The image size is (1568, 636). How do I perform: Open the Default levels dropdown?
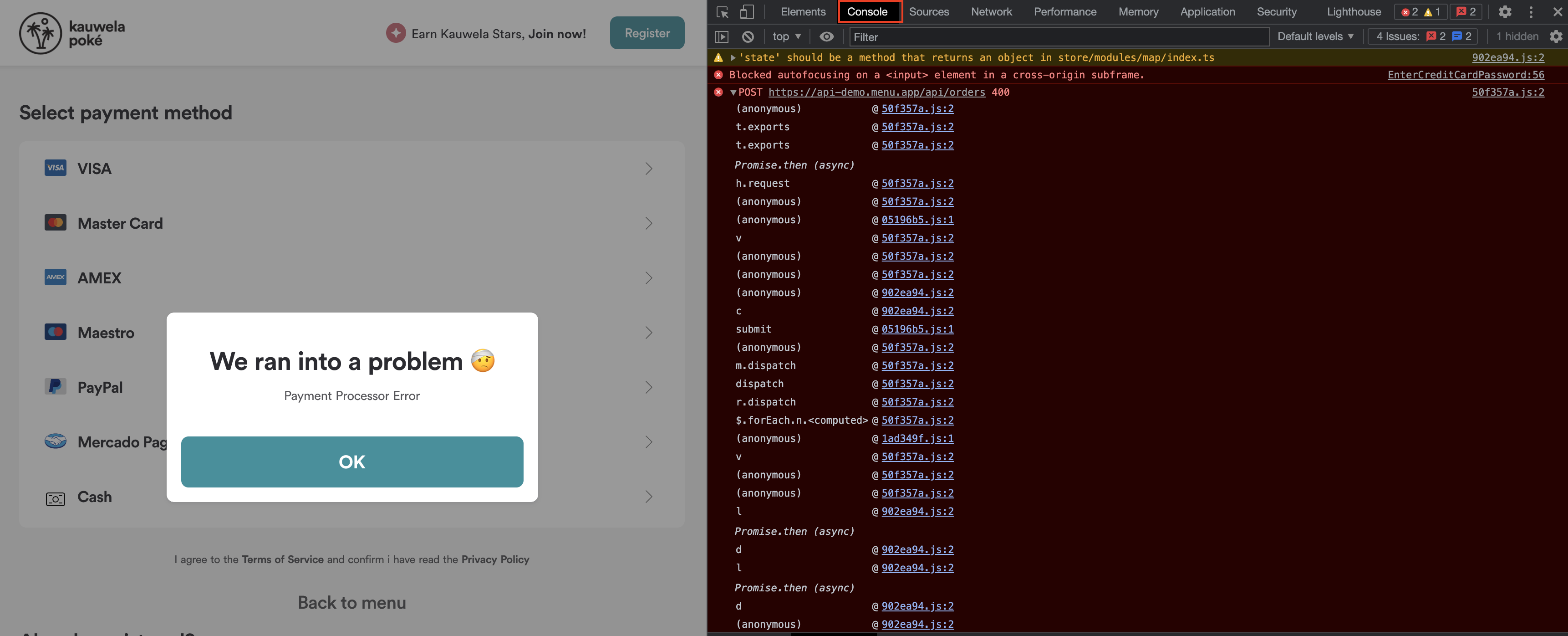1314,36
